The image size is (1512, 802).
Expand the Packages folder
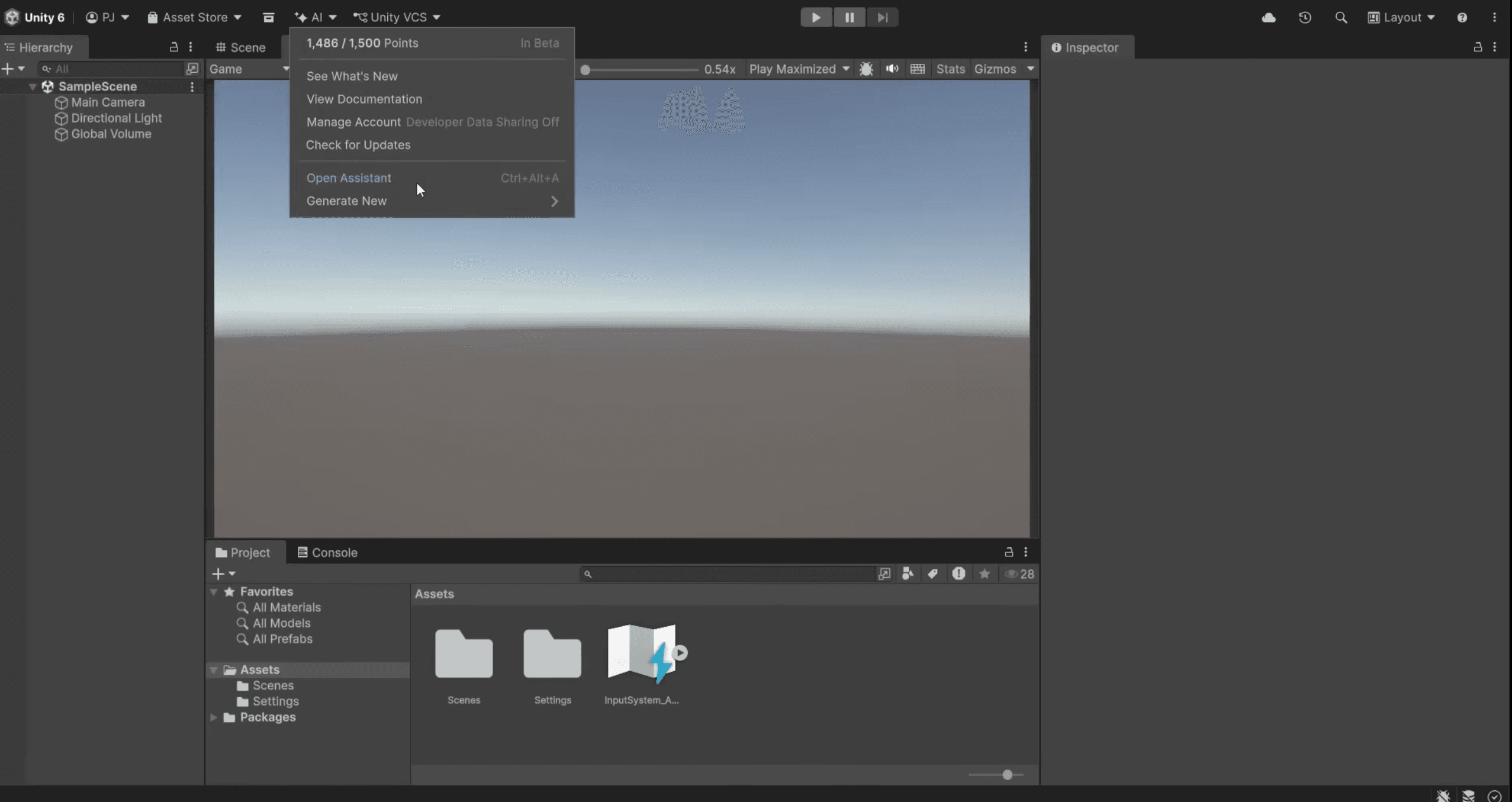click(214, 717)
